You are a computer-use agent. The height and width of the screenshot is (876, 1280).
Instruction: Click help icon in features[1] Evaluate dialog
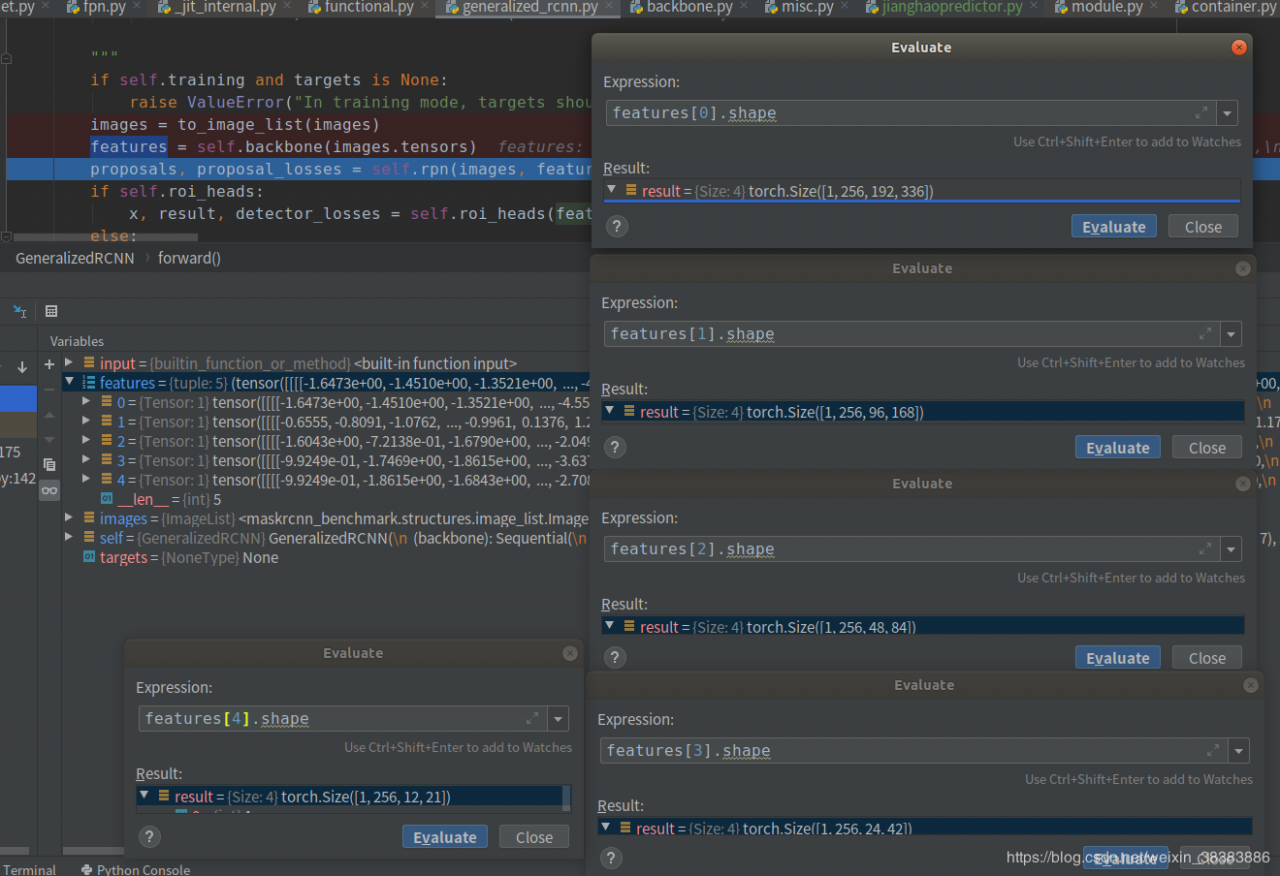615,447
